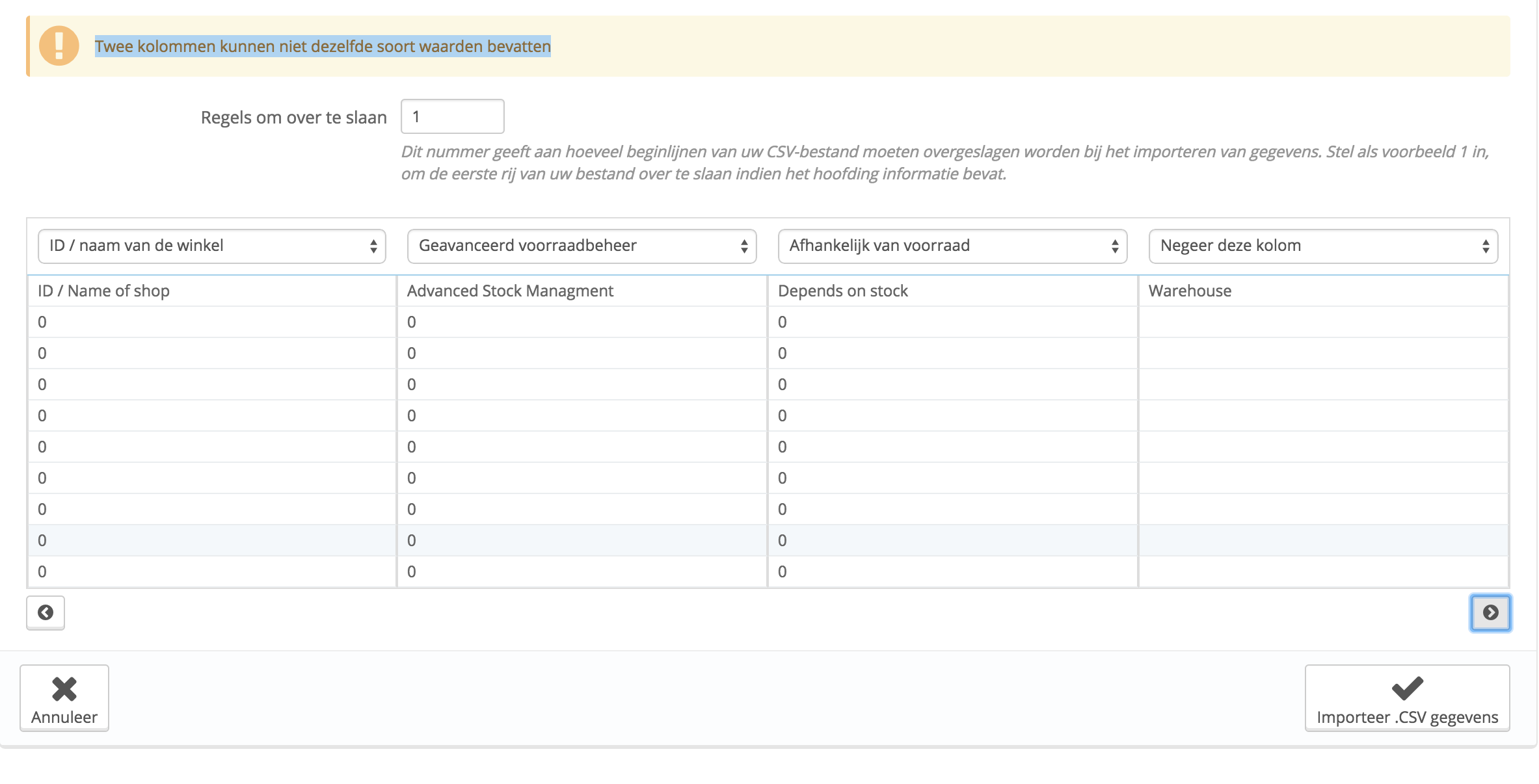1539x784 pixels.
Task: Click the 'Twee kolommen' warning message text
Action: click(323, 46)
